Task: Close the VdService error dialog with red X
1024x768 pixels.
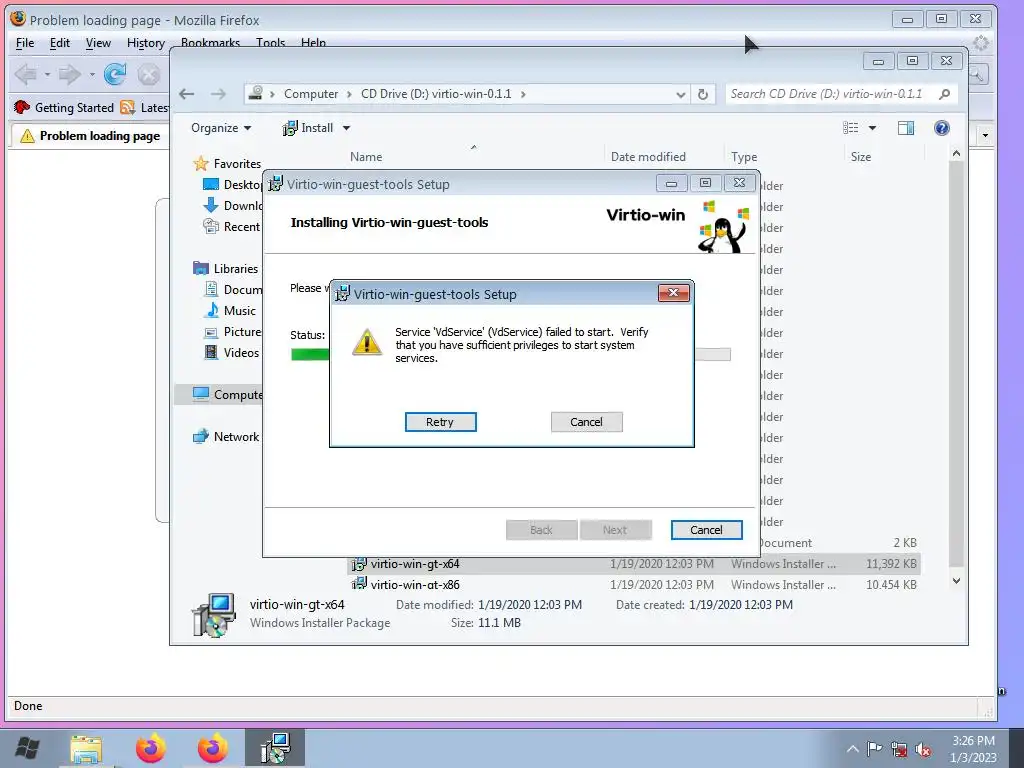Action: click(673, 293)
